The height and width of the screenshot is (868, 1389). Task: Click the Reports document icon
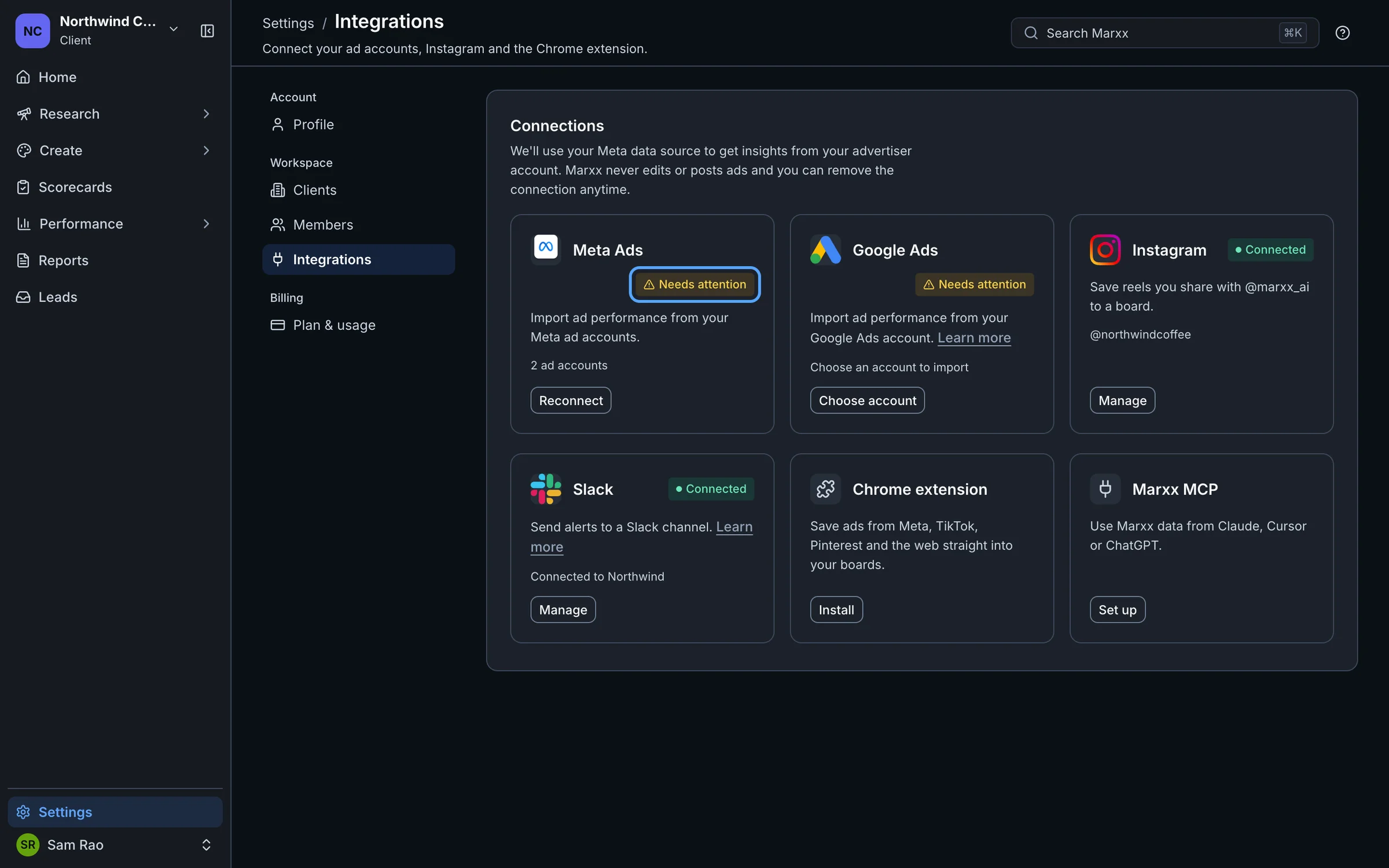[23, 260]
